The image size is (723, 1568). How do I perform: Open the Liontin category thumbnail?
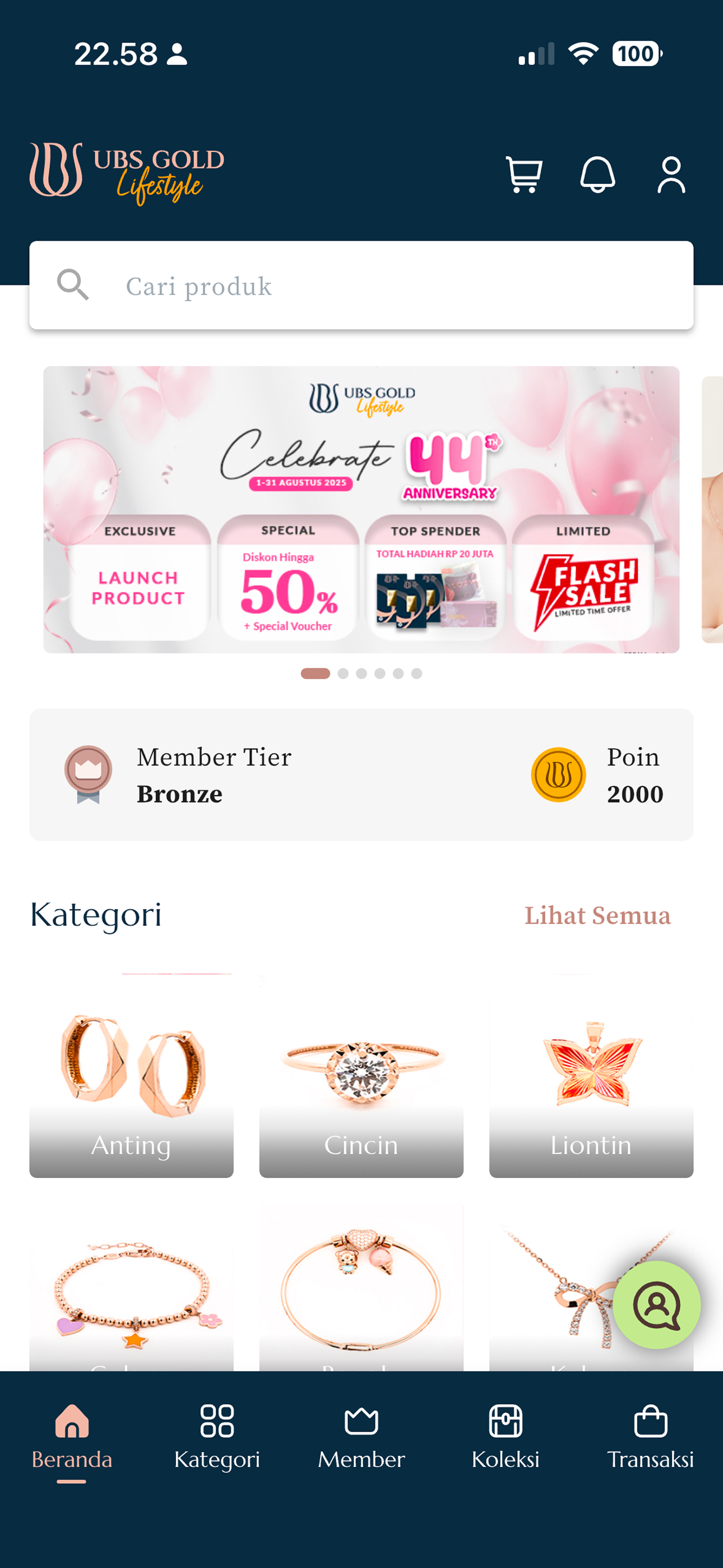[591, 1076]
